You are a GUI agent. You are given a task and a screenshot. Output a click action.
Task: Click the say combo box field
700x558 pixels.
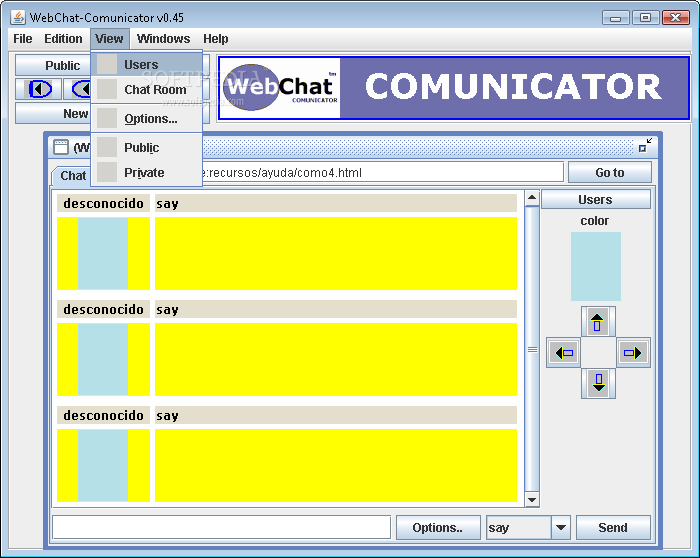[x=519, y=527]
